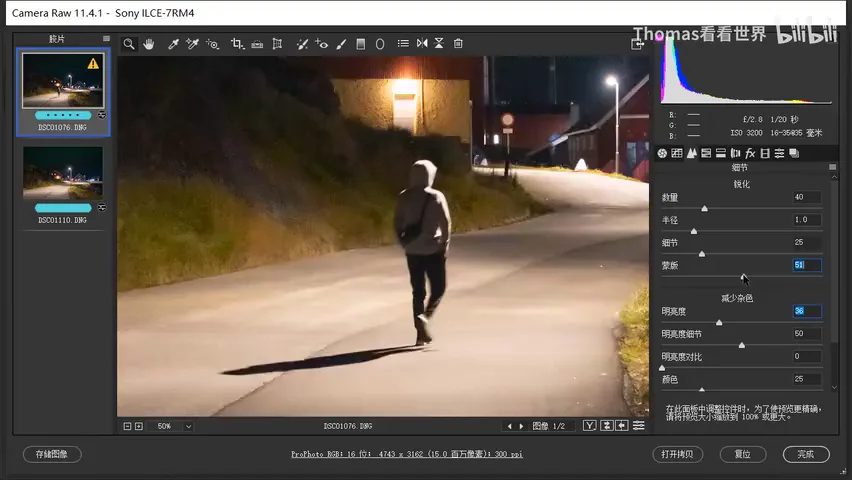852x480 pixels.
Task: Choose the Color Sampler tool
Action: click(192, 44)
